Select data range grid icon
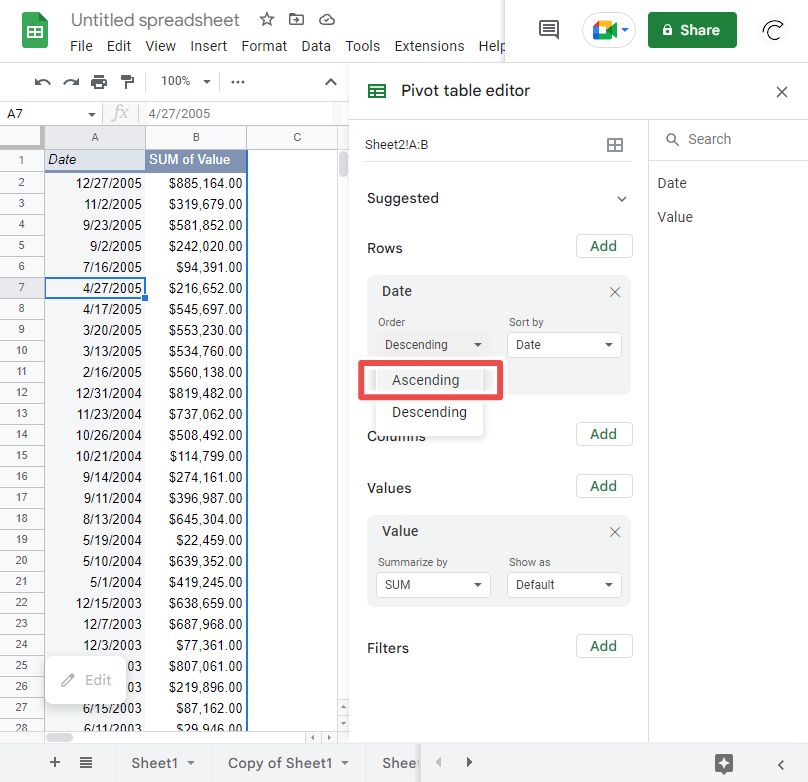 coord(615,145)
